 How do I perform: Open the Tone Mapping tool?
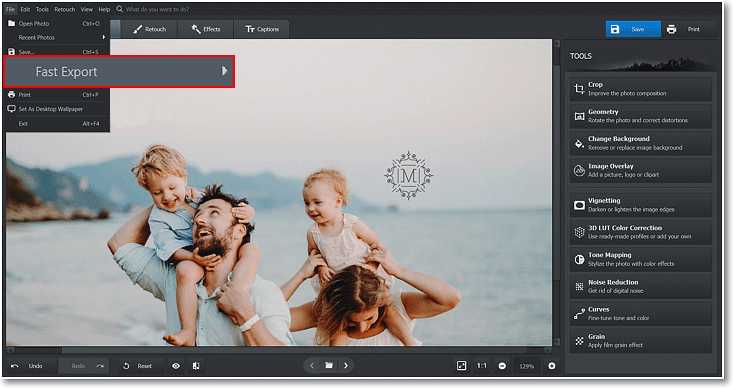pos(640,259)
